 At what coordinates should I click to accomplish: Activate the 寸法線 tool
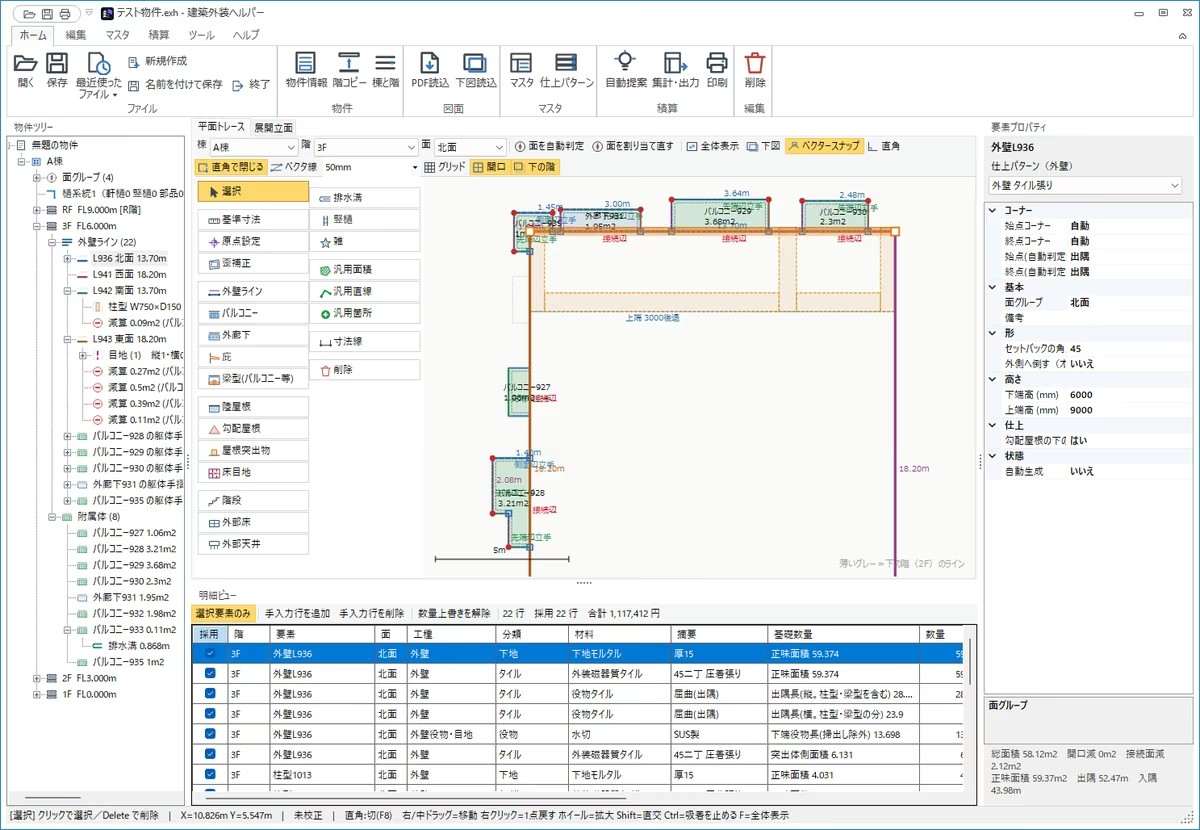tap(364, 342)
